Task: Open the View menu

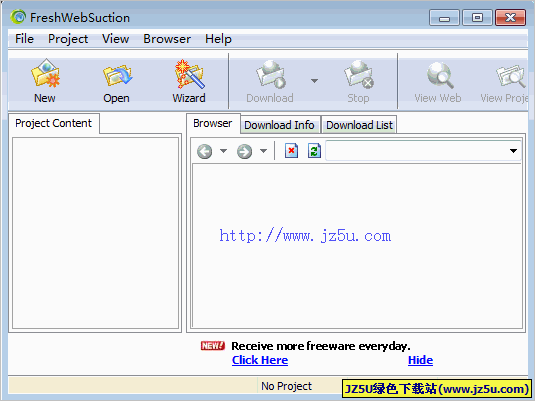Action: tap(115, 39)
